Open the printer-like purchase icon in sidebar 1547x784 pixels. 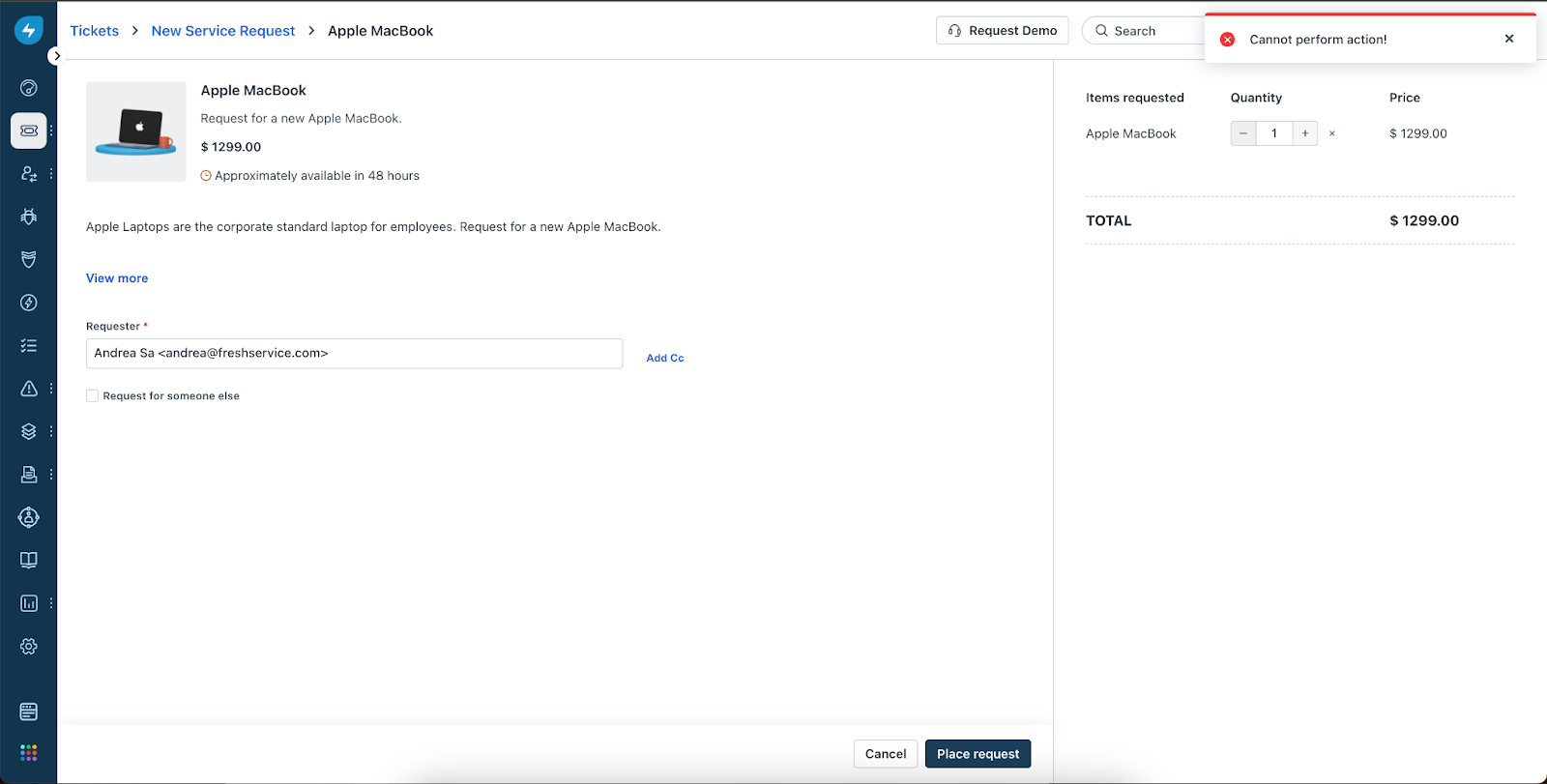(29, 474)
